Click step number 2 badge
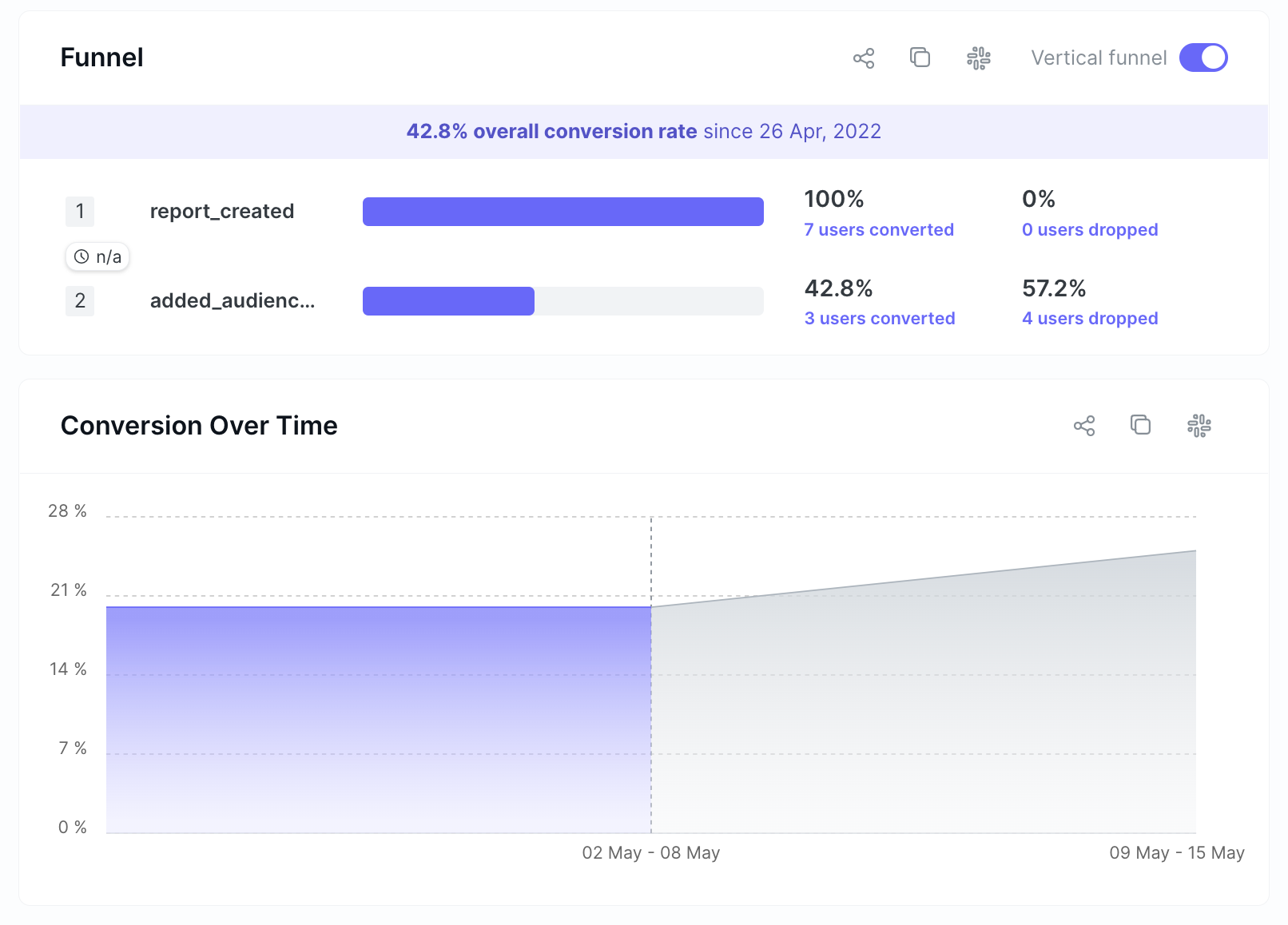The image size is (1288, 925). click(x=80, y=301)
